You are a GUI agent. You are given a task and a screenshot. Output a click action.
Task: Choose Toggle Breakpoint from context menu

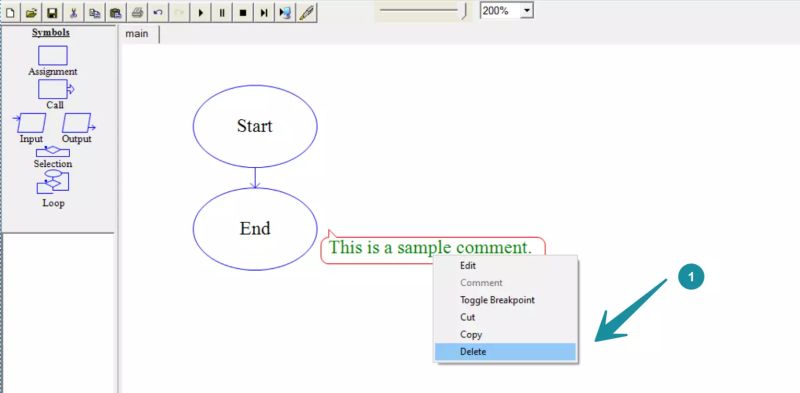(x=505, y=300)
